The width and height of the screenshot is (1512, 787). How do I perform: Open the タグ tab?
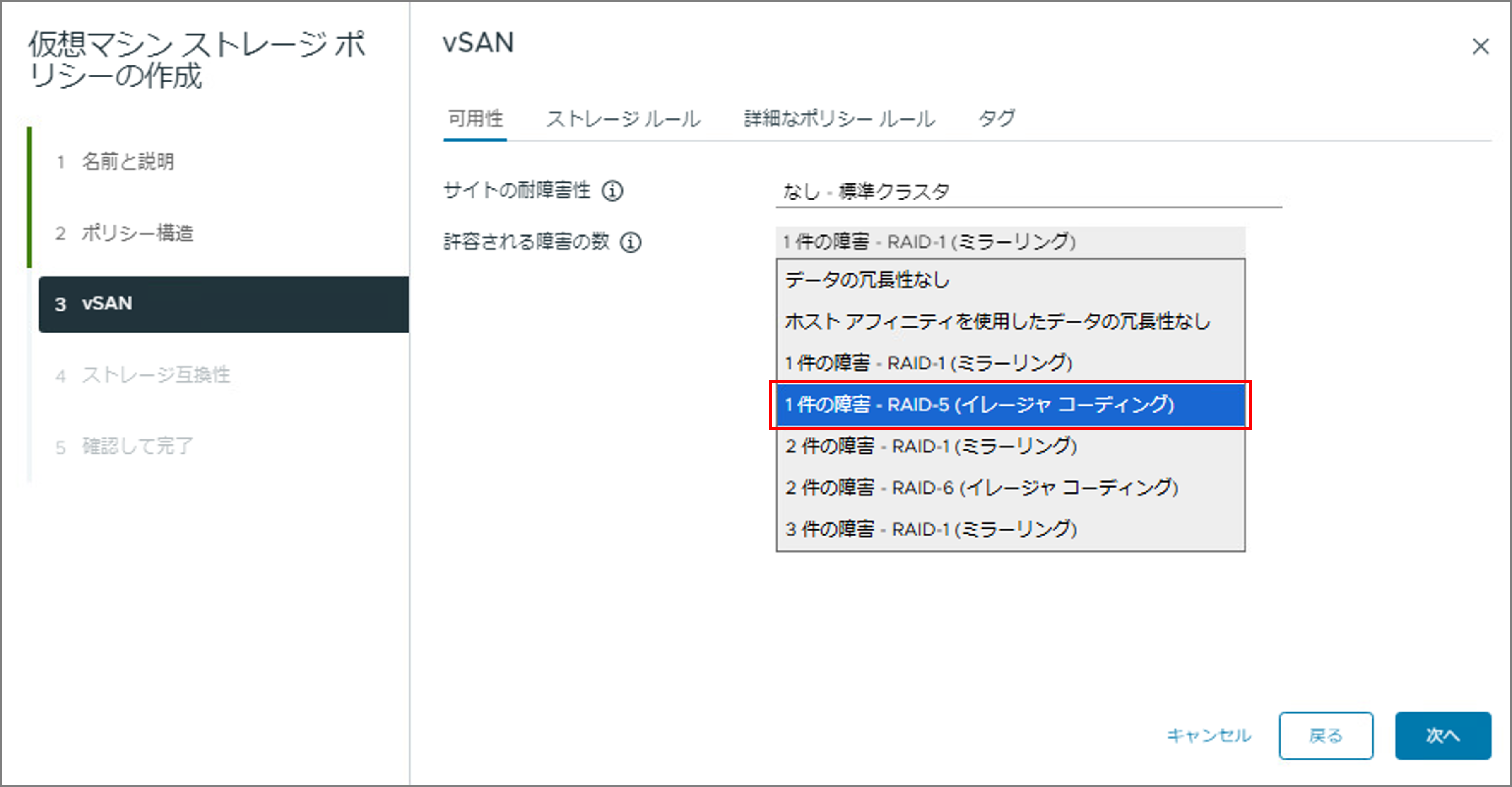coord(997,119)
